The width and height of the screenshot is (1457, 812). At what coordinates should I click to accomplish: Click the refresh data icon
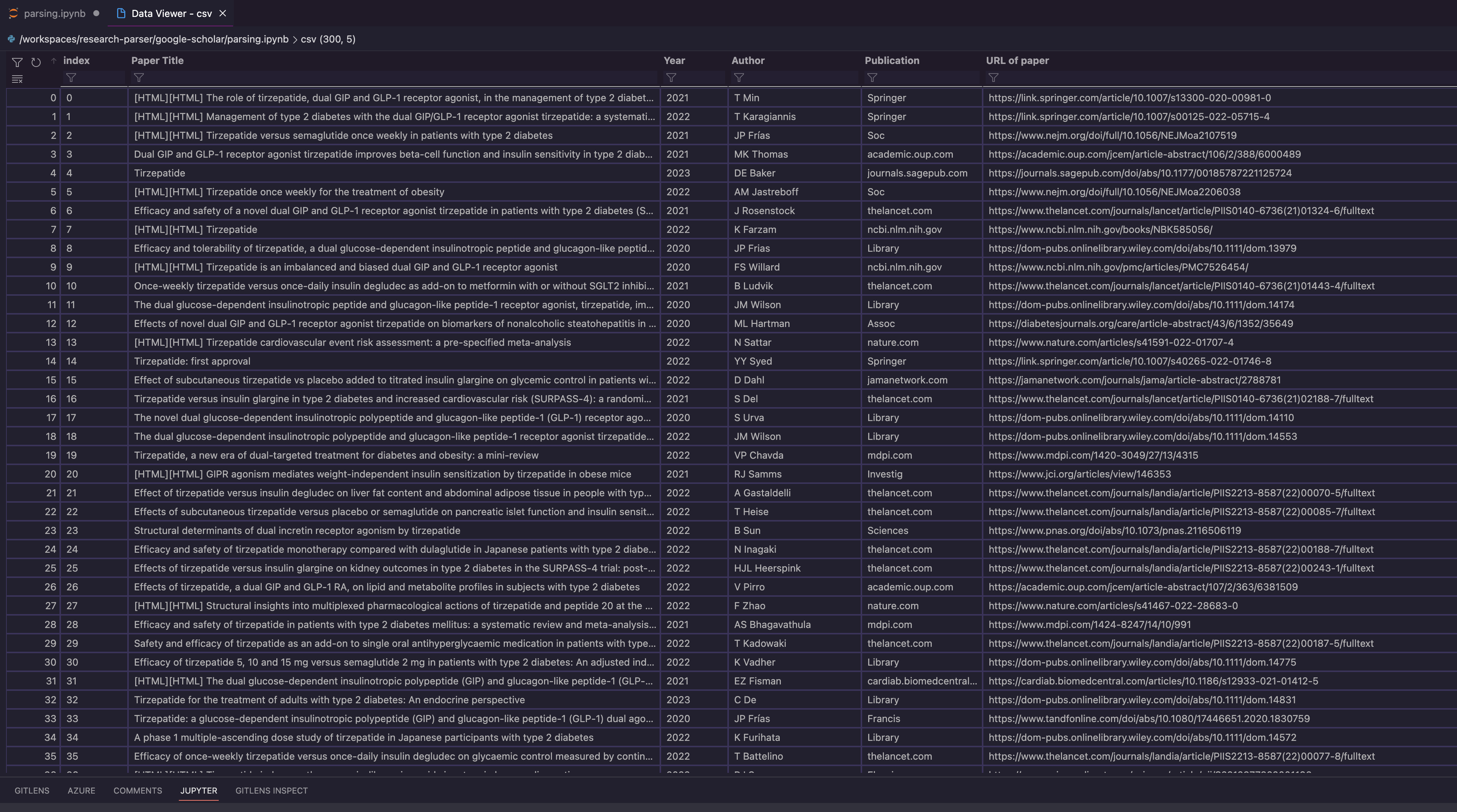tap(36, 62)
